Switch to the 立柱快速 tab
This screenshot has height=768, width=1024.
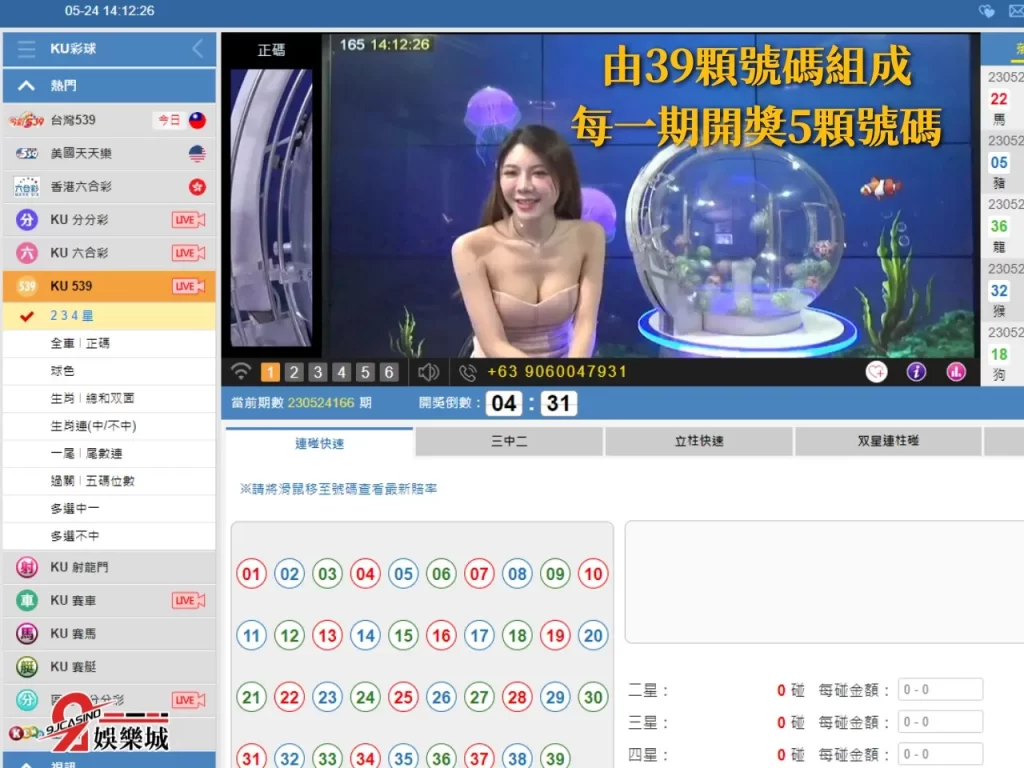[697, 440]
